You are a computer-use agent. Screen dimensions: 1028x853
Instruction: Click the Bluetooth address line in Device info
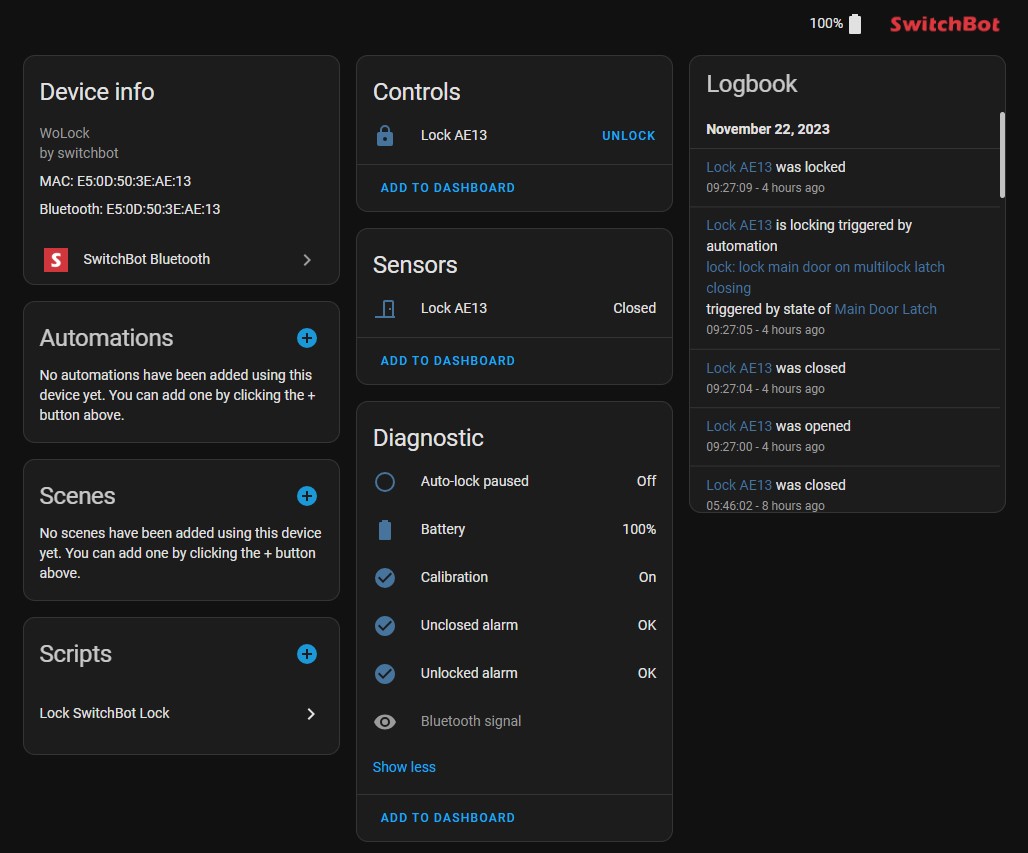tap(130, 209)
